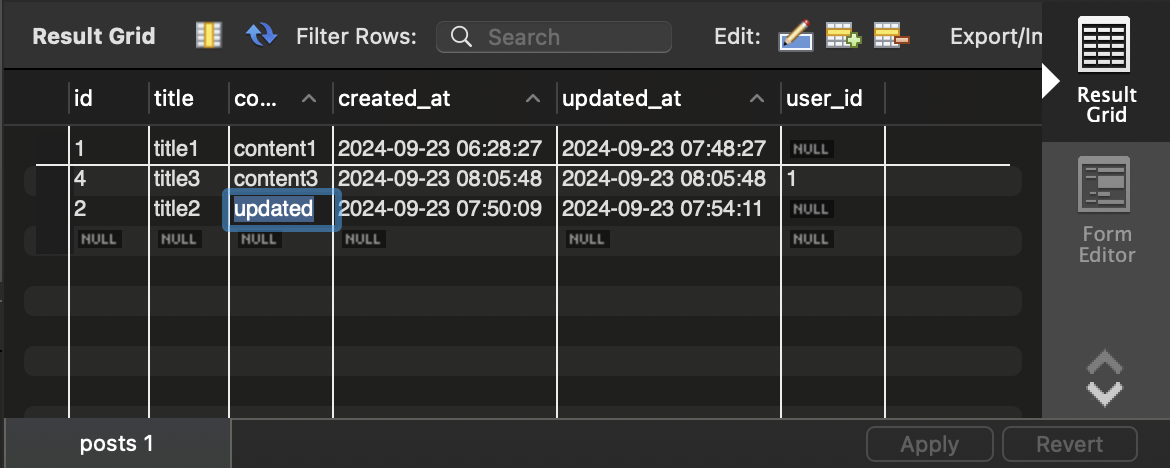Toggle sort arrow on created_at column

(534, 99)
